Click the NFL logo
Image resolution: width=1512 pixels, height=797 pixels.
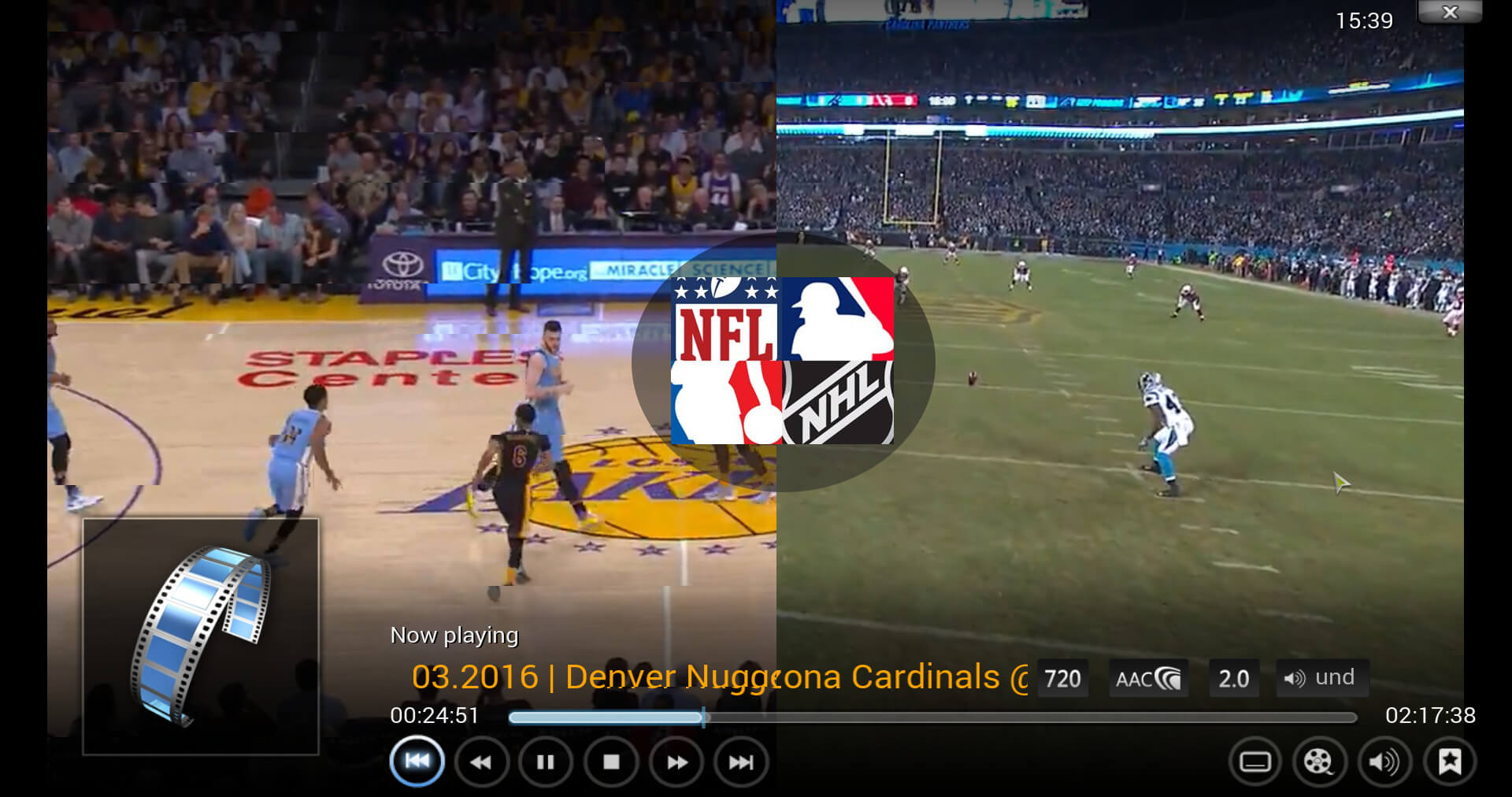tap(724, 319)
